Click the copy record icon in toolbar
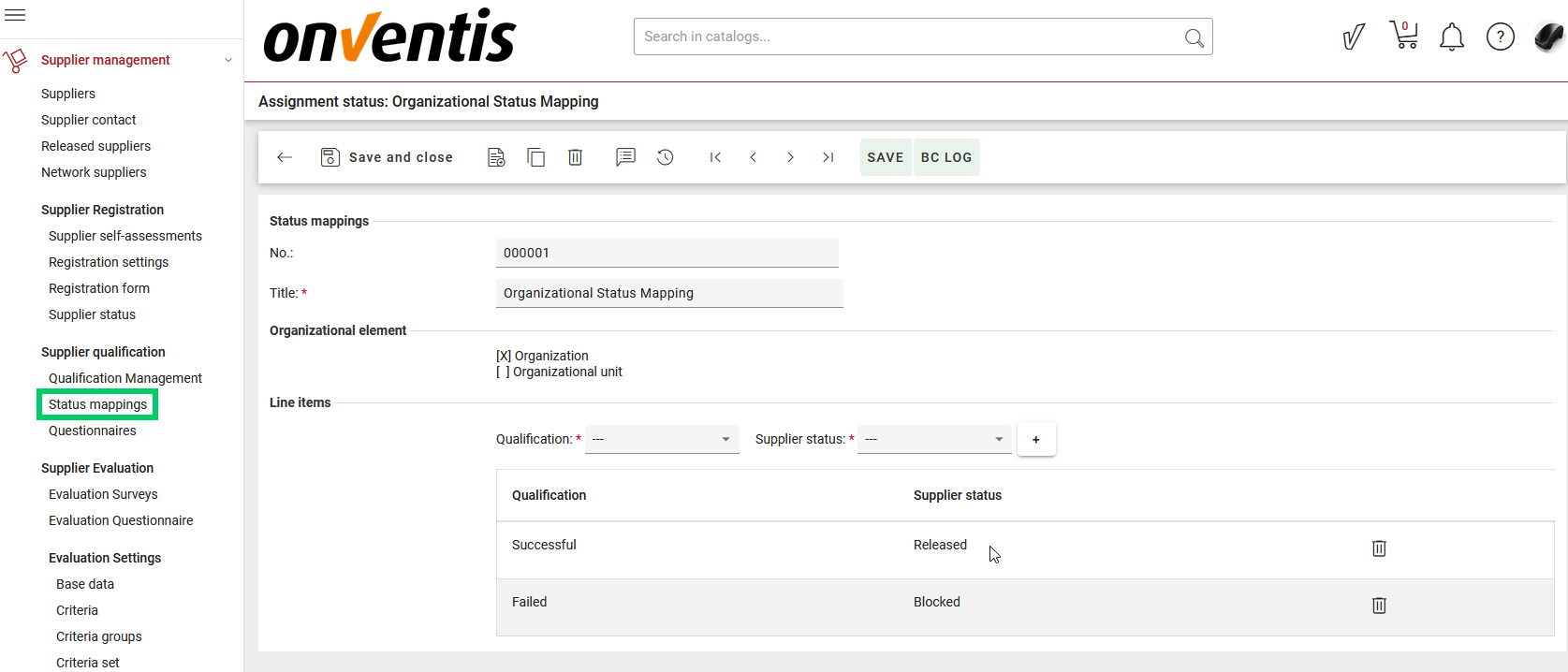1568x672 pixels. (535, 157)
